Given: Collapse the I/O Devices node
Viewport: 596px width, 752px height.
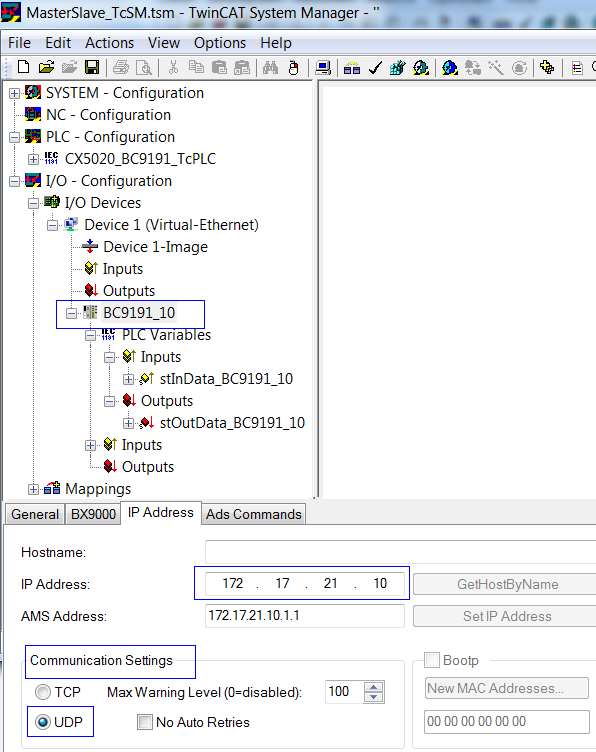Looking at the screenshot, I should click(33, 203).
